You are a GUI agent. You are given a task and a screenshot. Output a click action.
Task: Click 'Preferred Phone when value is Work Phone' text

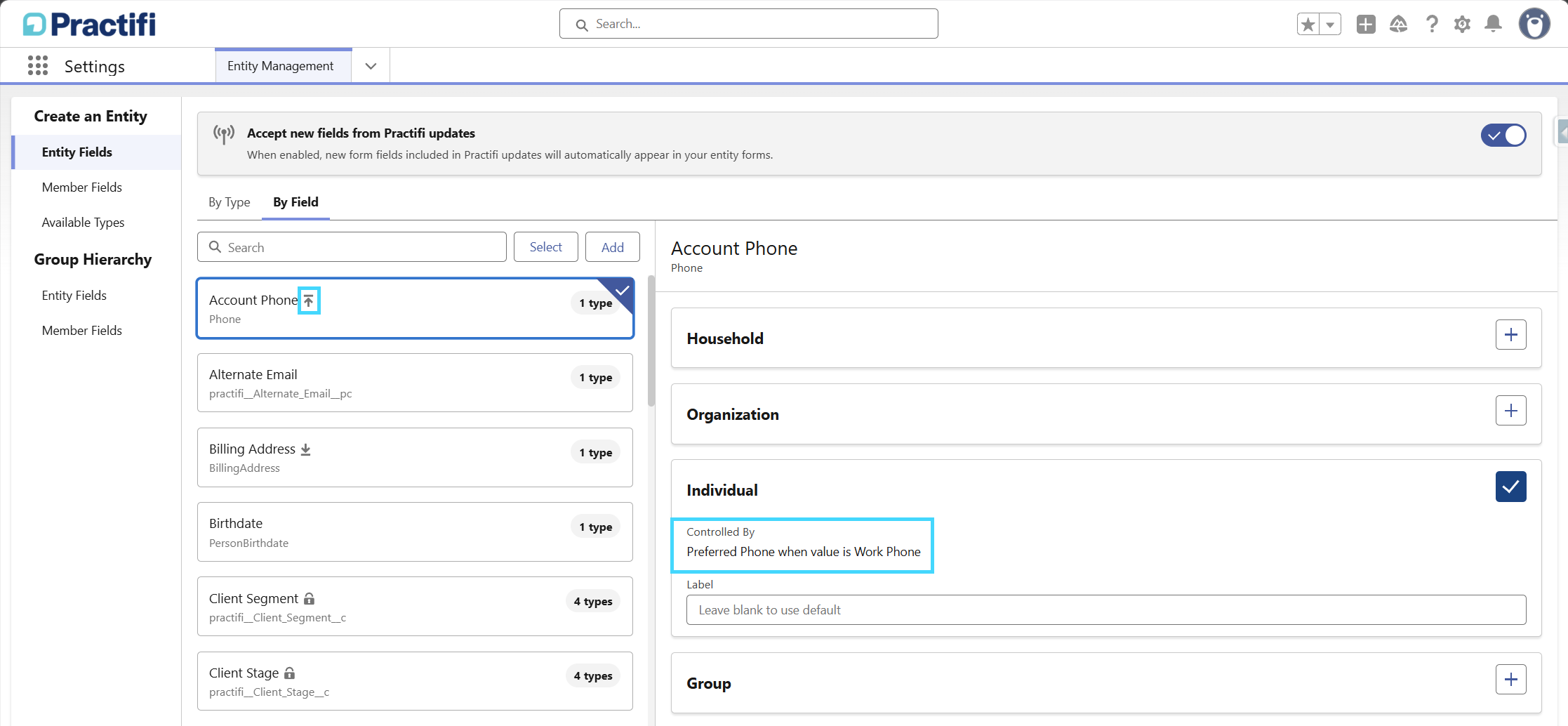pos(804,552)
